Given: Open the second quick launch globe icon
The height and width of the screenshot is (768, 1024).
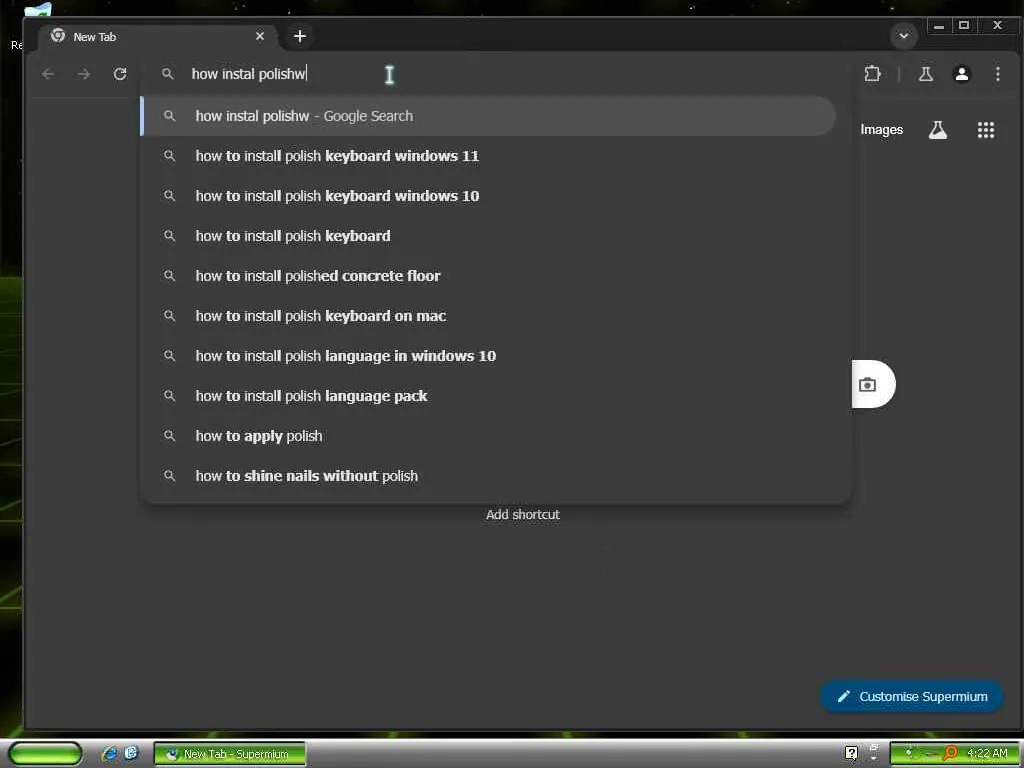Looking at the screenshot, I should pos(131,753).
